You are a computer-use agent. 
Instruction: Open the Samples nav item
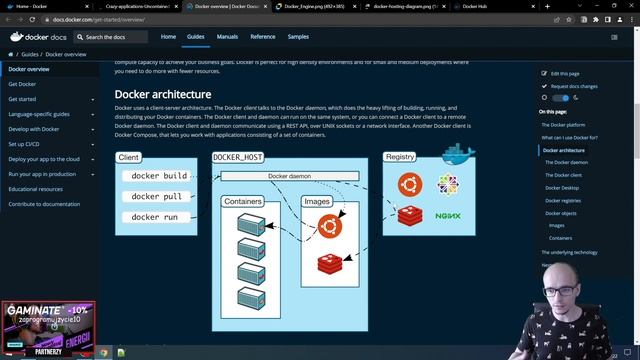click(x=298, y=37)
